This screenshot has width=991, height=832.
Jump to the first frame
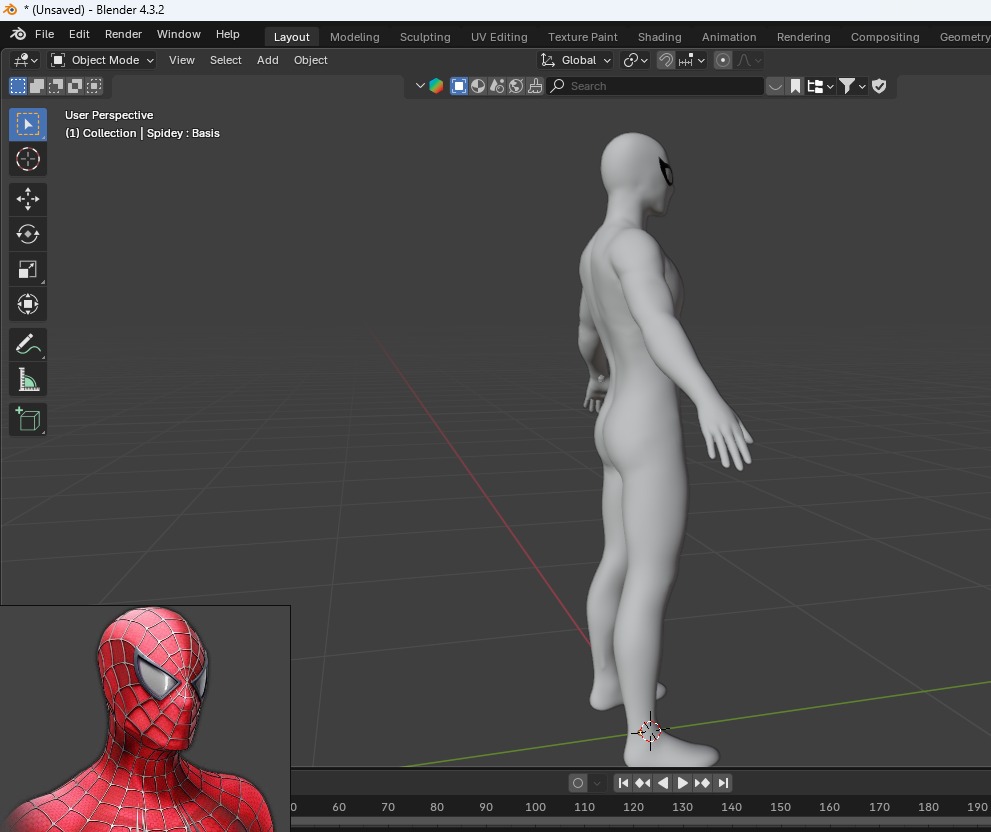[623, 783]
